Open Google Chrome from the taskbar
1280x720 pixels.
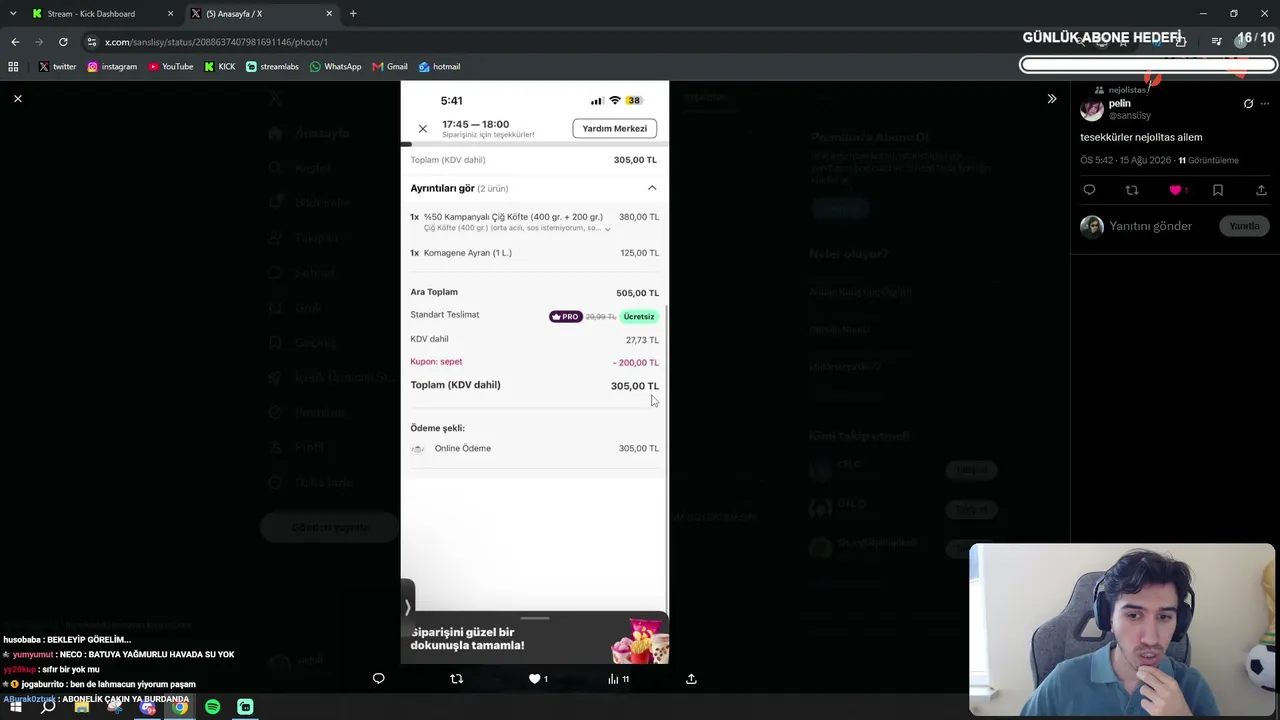coord(180,707)
